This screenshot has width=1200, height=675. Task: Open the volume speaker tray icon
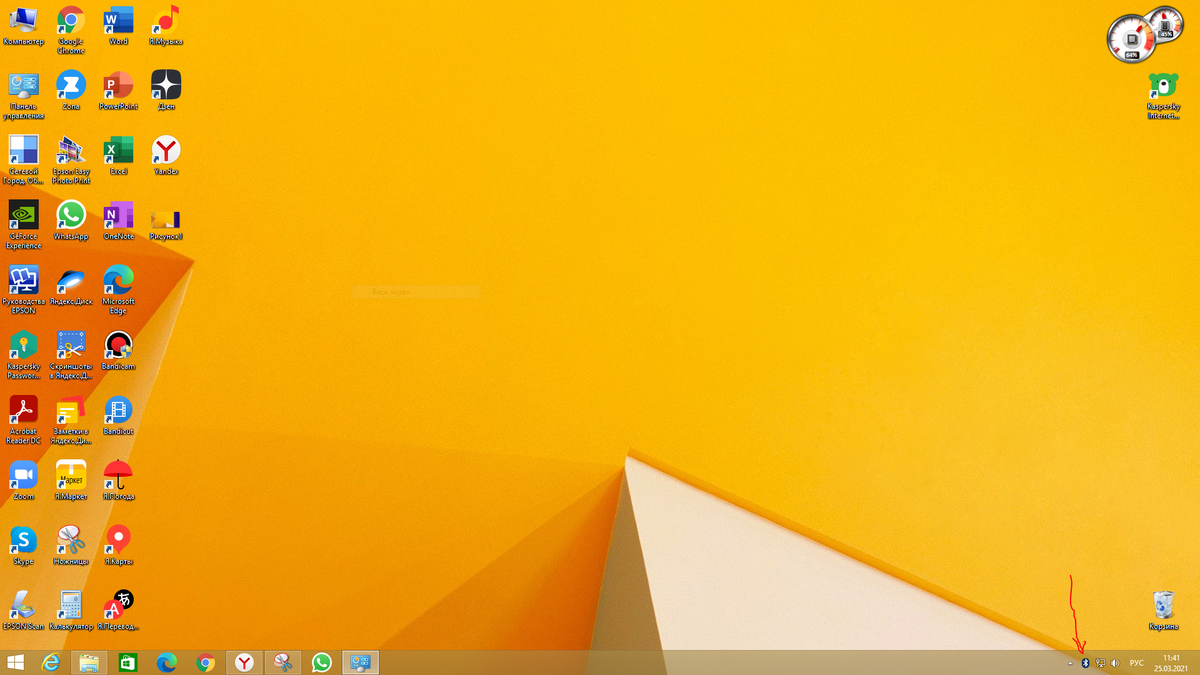[x=1114, y=663]
